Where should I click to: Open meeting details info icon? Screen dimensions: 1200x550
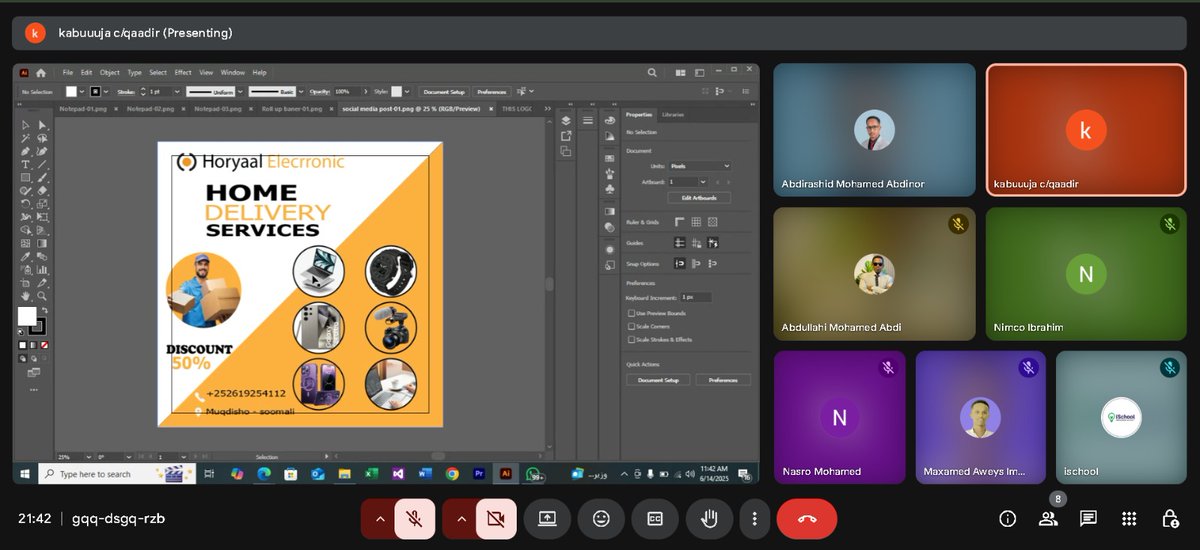[1008, 518]
